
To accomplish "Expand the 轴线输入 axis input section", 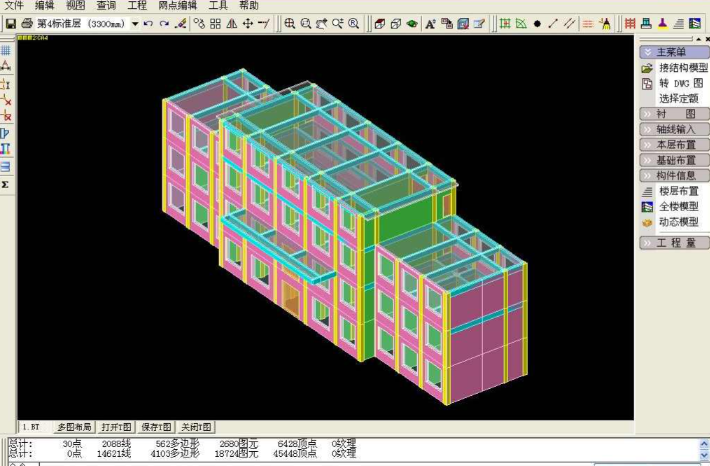I will click(x=674, y=129).
